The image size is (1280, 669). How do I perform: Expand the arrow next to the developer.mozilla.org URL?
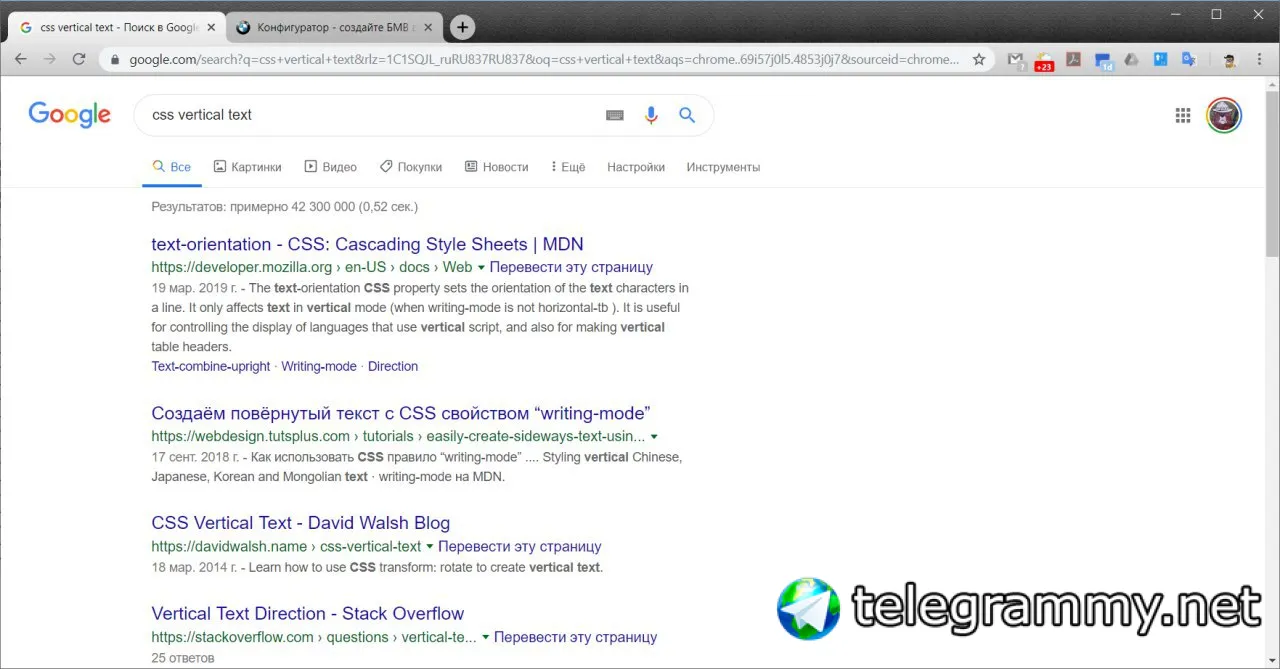(481, 268)
